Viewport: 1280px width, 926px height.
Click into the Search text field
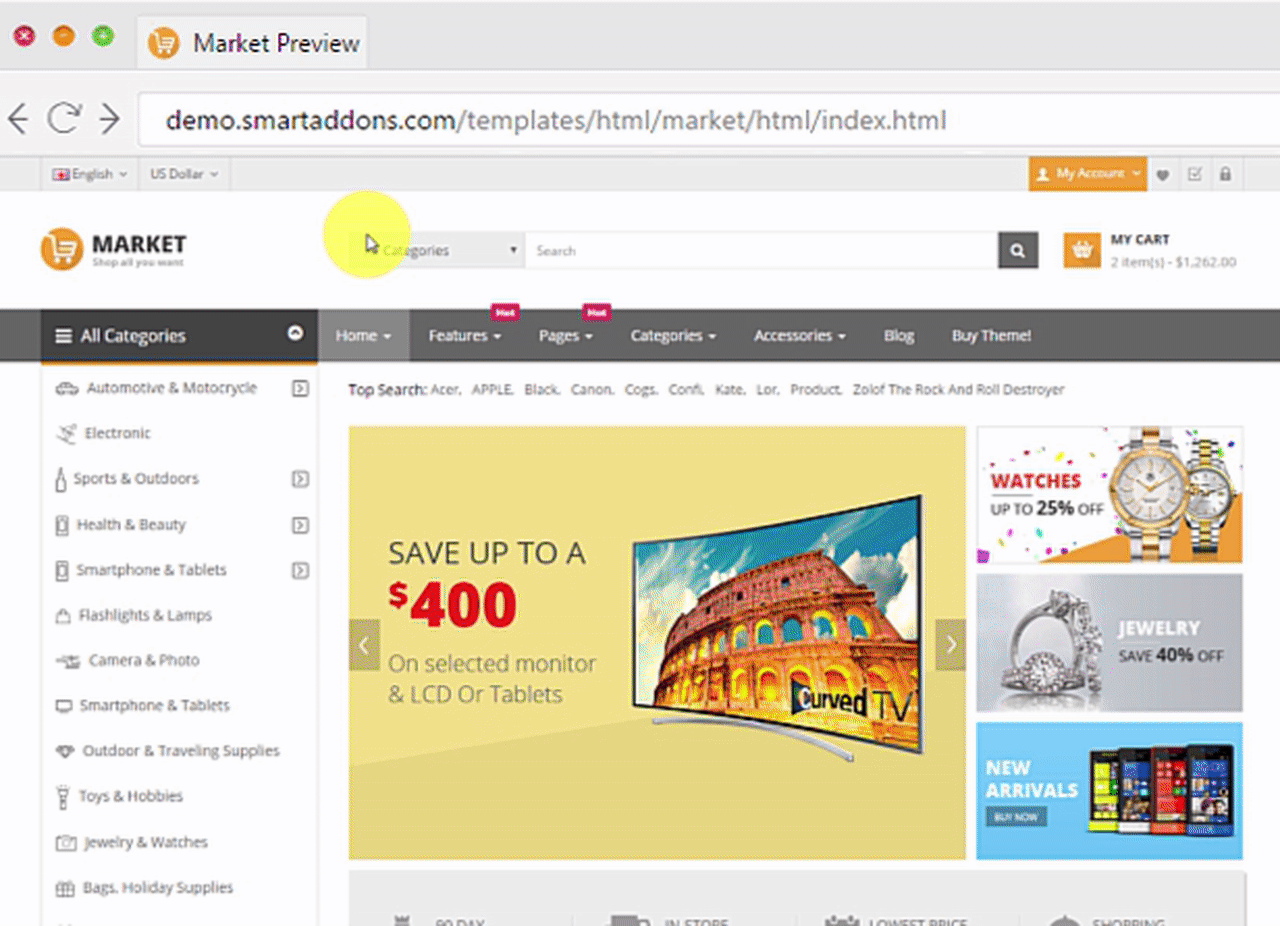click(760, 251)
